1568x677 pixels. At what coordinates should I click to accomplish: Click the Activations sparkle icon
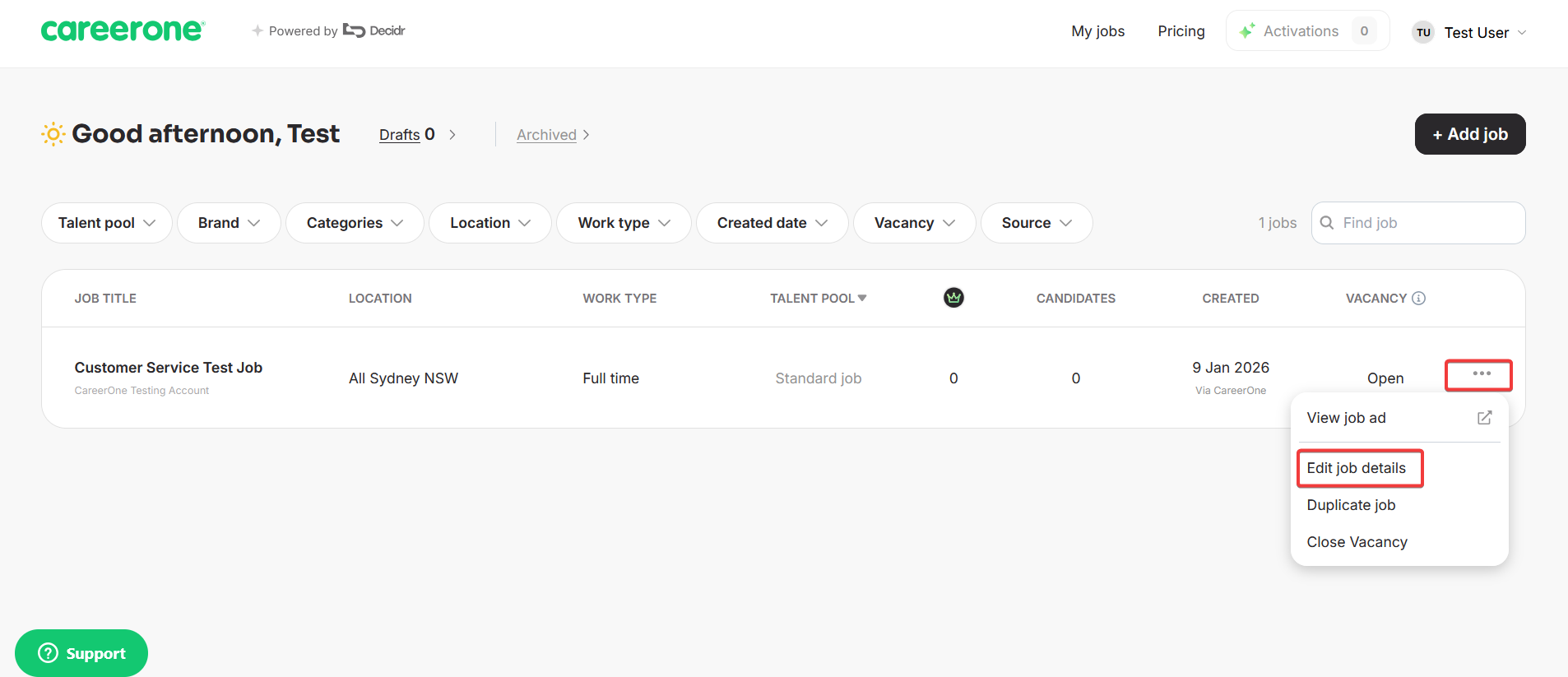click(1247, 30)
